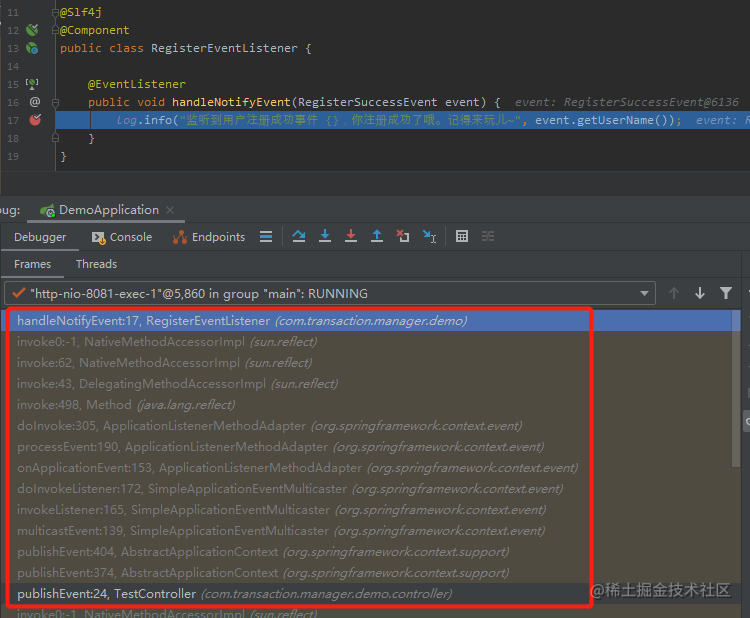Collapse the class fold marker at line 12
This screenshot has height=618, width=750.
[55, 30]
